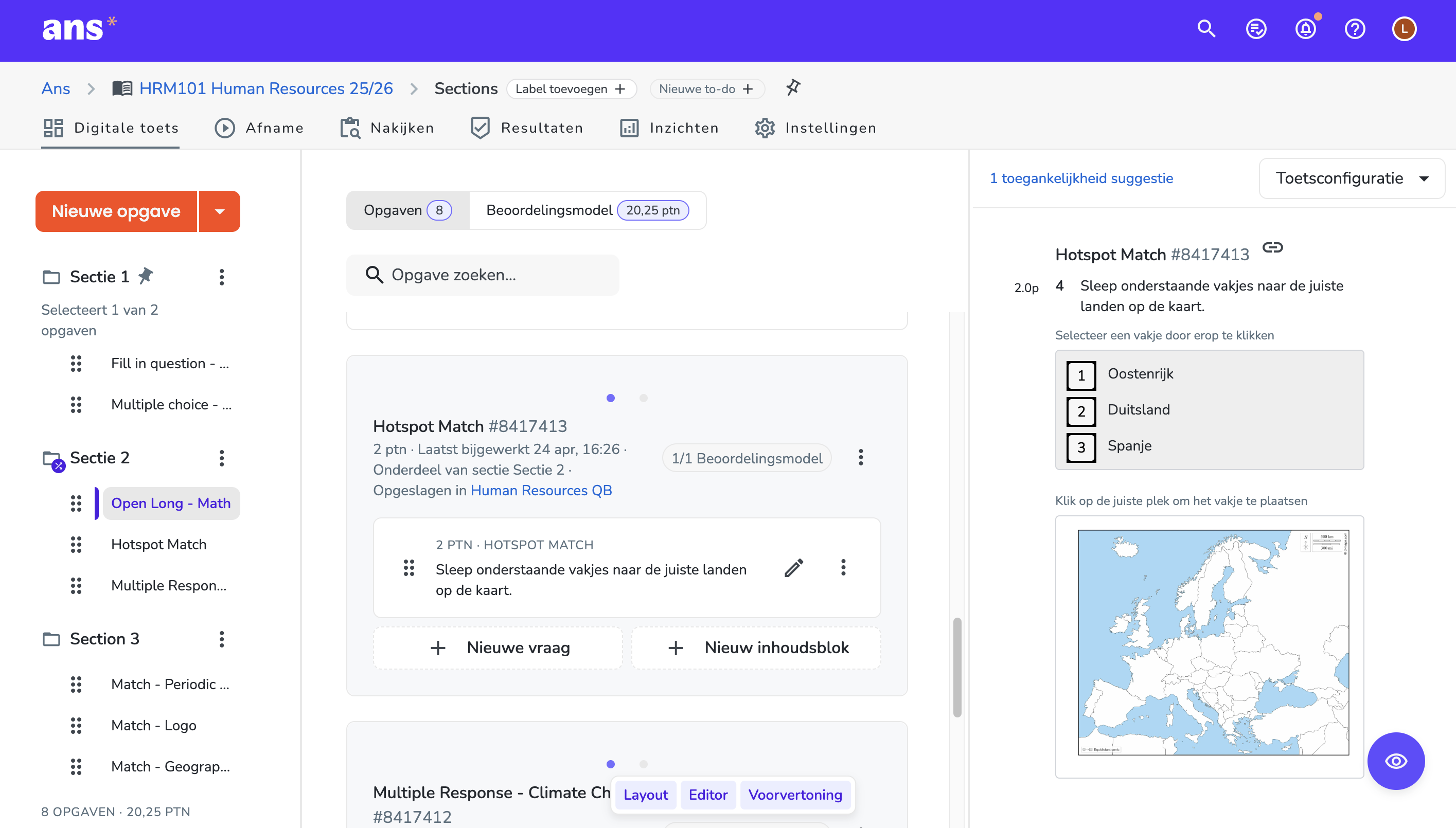Expand the Nieuwe opgave dropdown arrow
This screenshot has height=828, width=1456.
point(220,211)
